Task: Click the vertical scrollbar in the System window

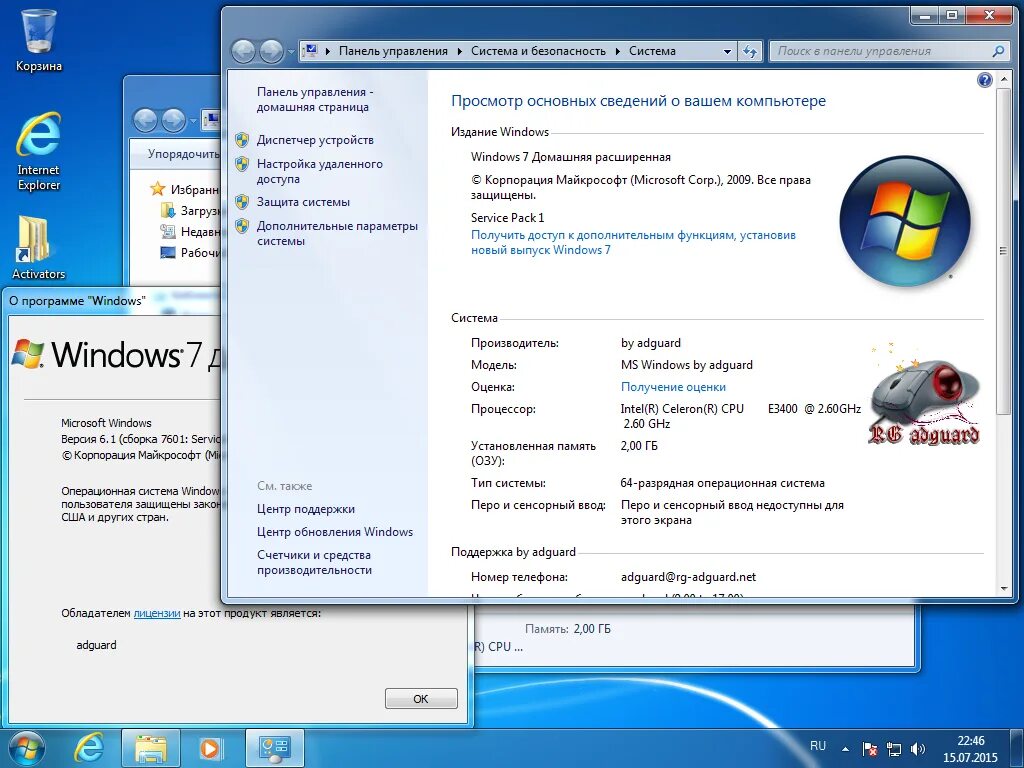Action: 1004,251
